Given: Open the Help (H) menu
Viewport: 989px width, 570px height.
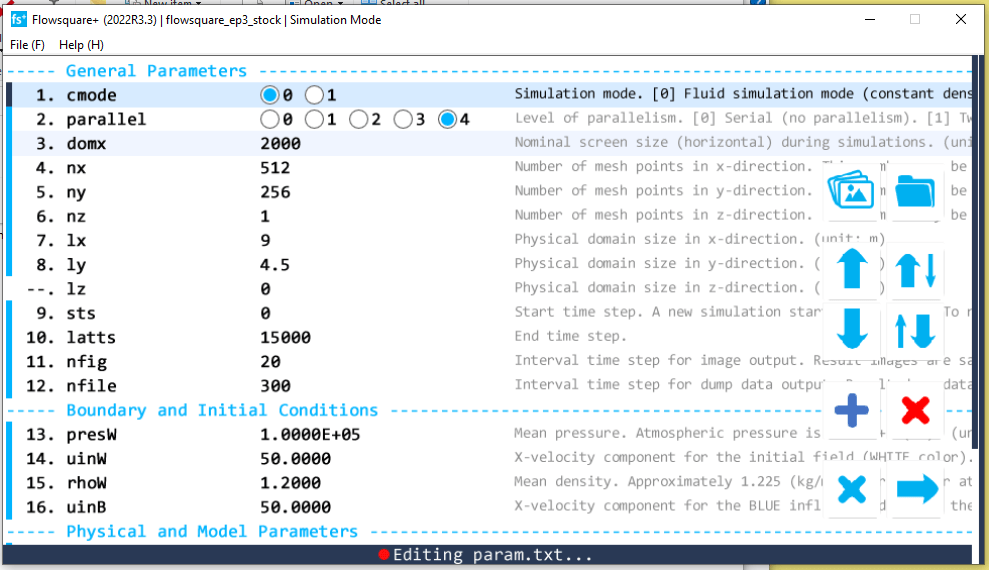Looking at the screenshot, I should [x=81, y=45].
